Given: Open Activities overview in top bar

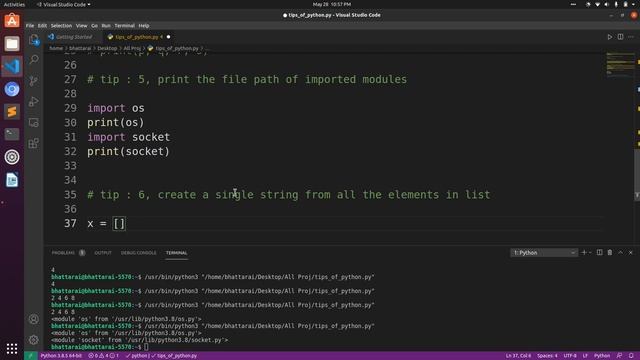Looking at the screenshot, I should click(x=14, y=4).
